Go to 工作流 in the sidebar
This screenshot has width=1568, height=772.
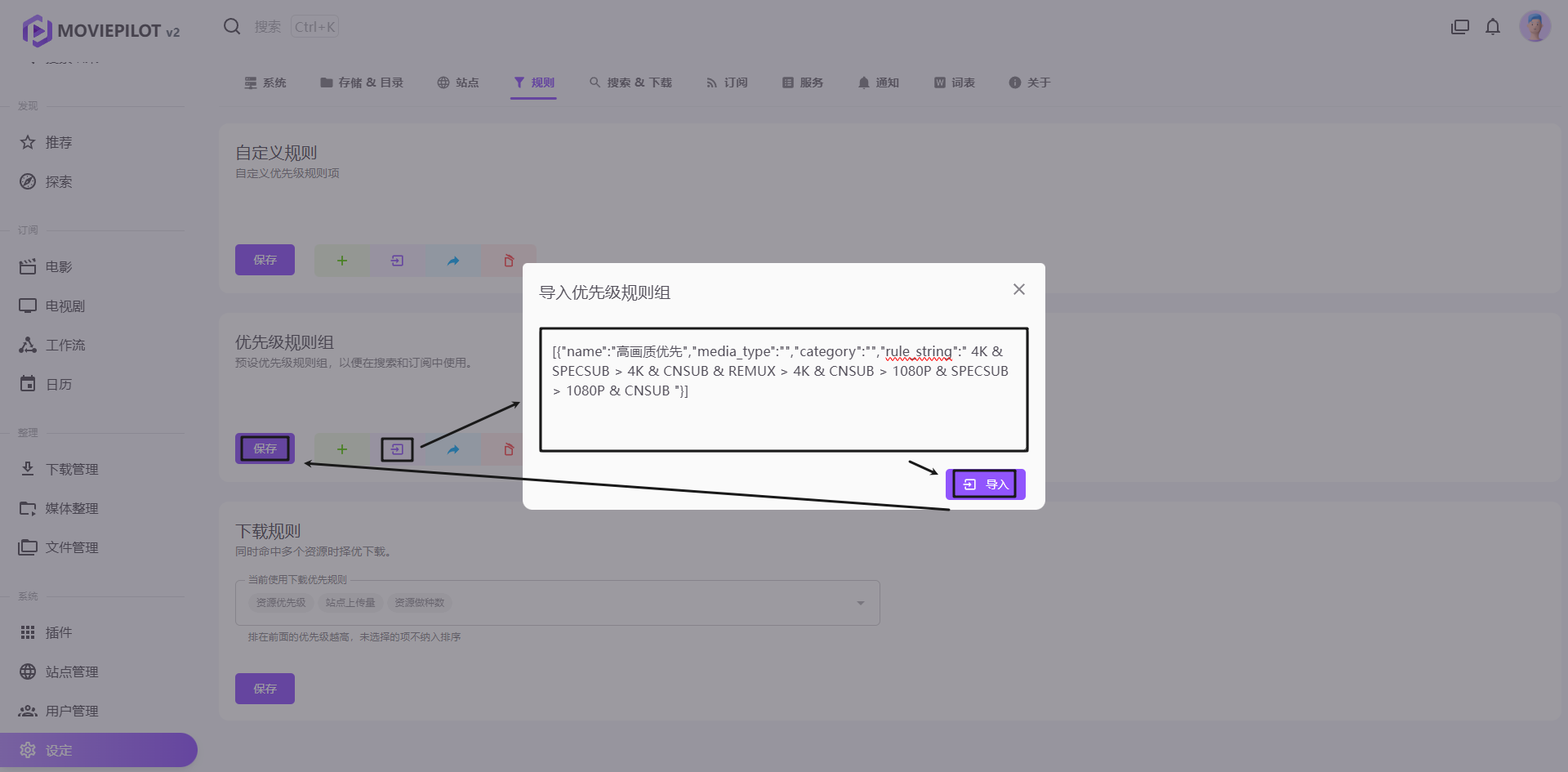tap(65, 345)
